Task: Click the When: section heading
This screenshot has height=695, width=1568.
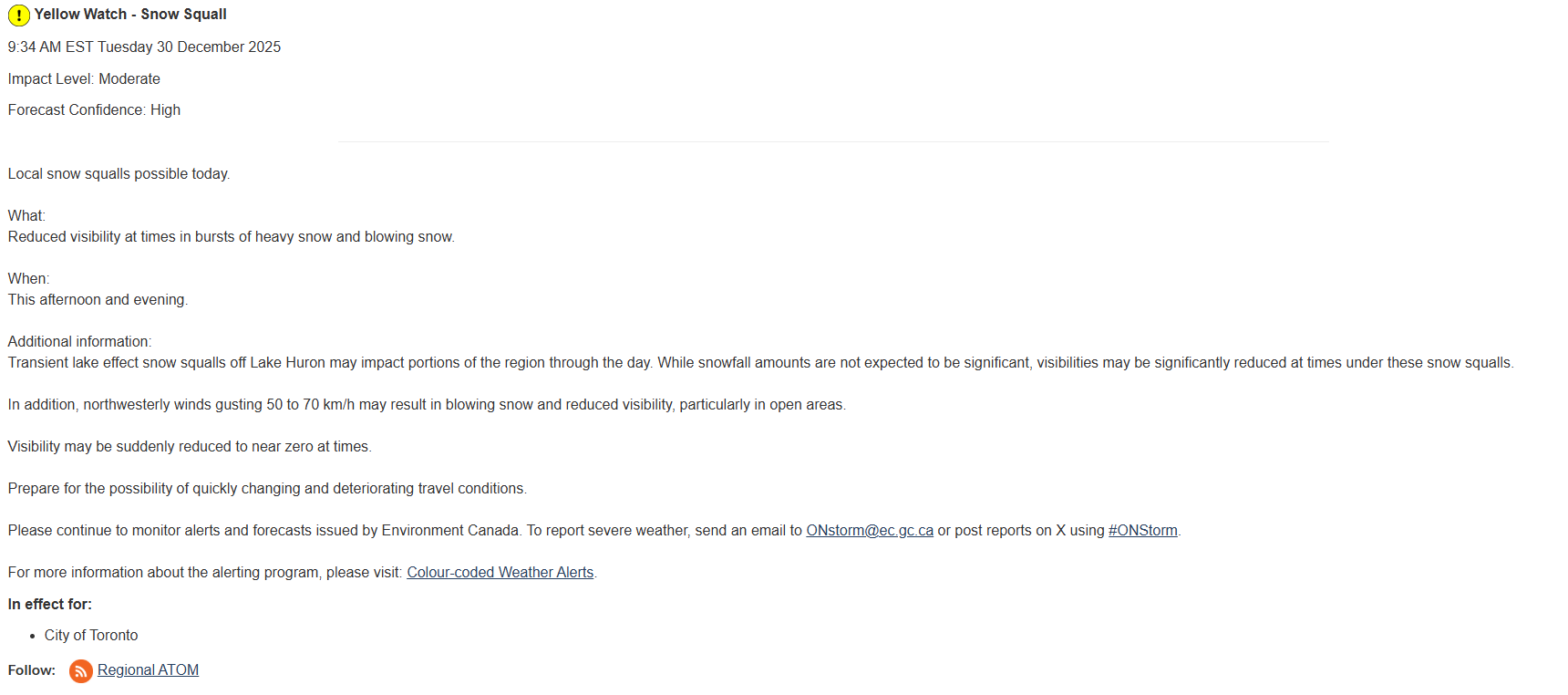Action: (28, 279)
